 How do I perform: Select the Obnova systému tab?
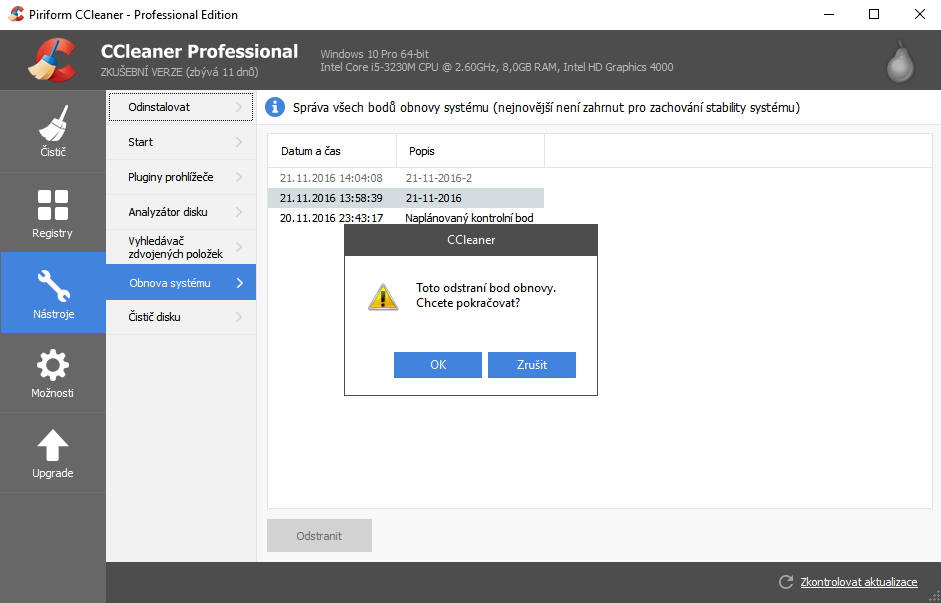[x=181, y=282]
